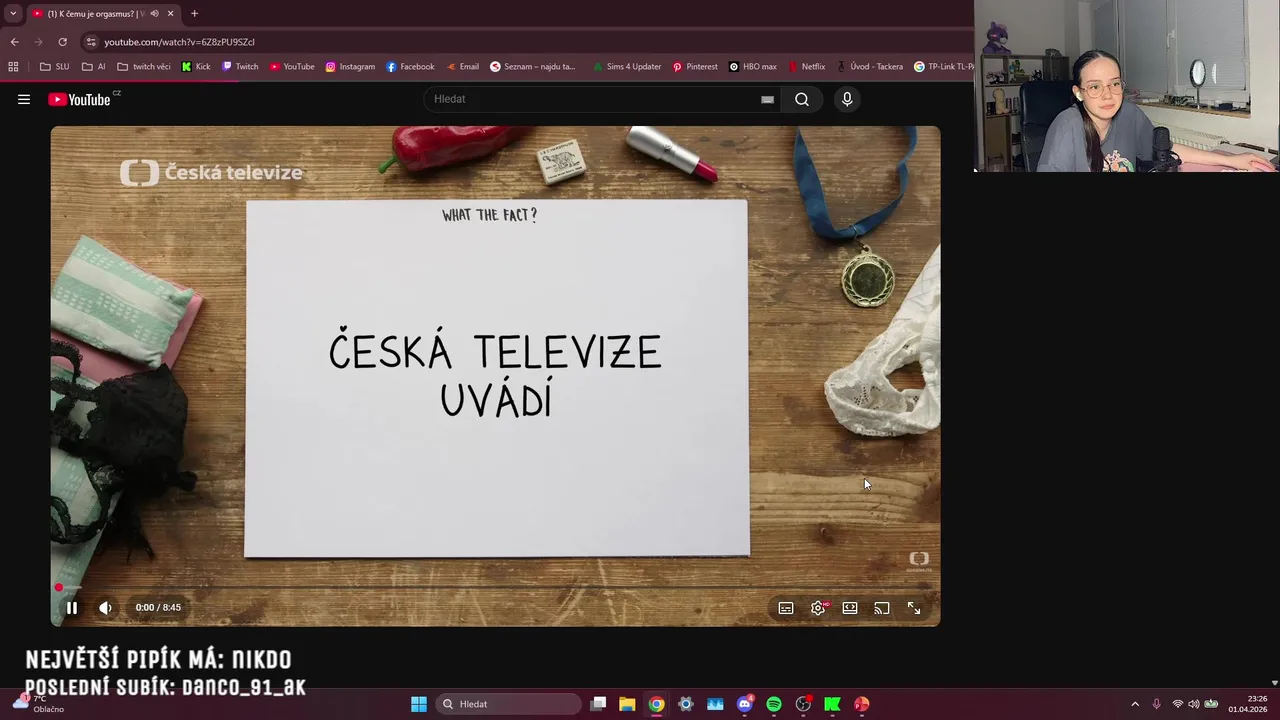Open the Email bookmark
Viewport: 1280px width, 720px height.
tap(462, 67)
